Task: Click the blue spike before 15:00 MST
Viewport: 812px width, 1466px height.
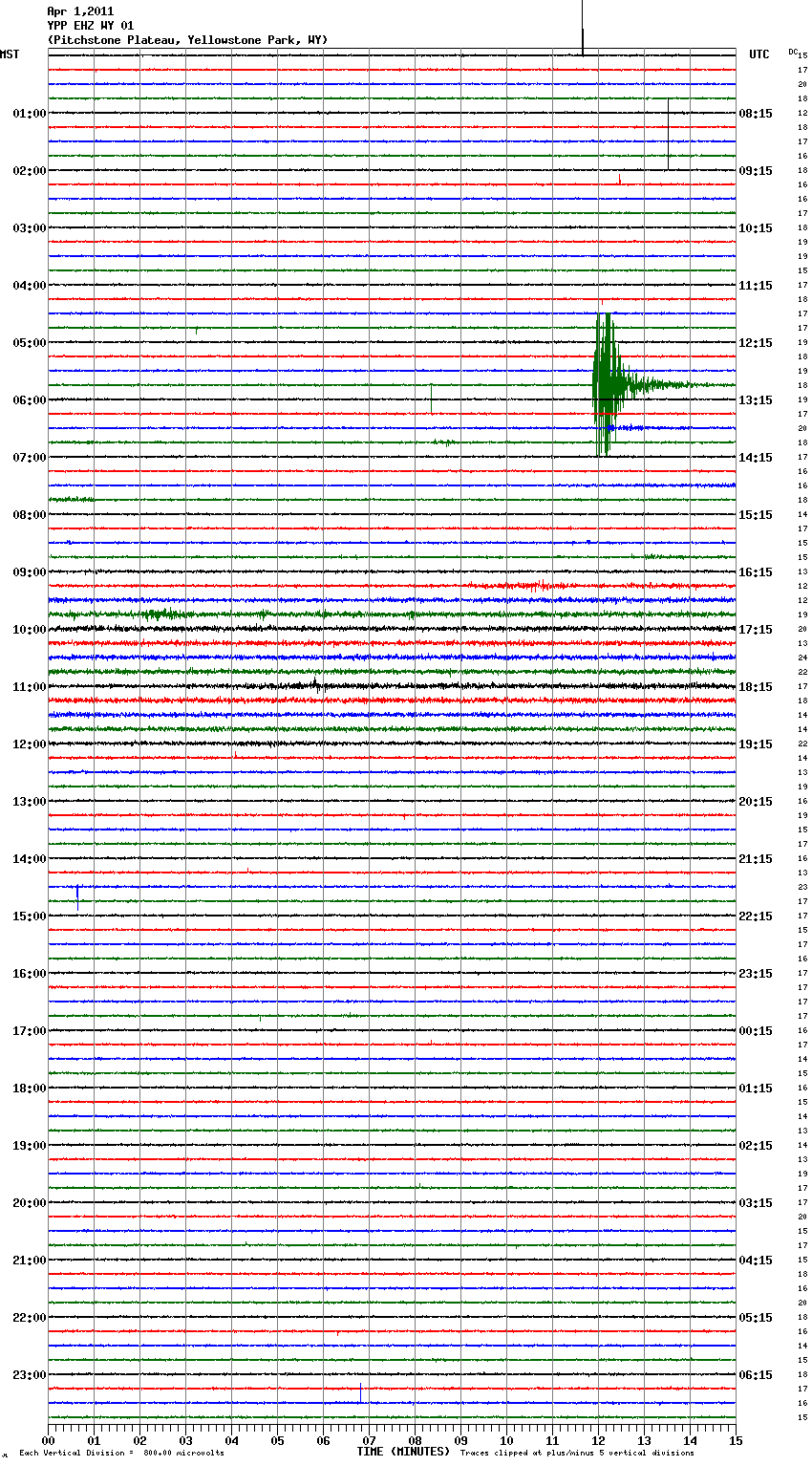Action: [77, 896]
